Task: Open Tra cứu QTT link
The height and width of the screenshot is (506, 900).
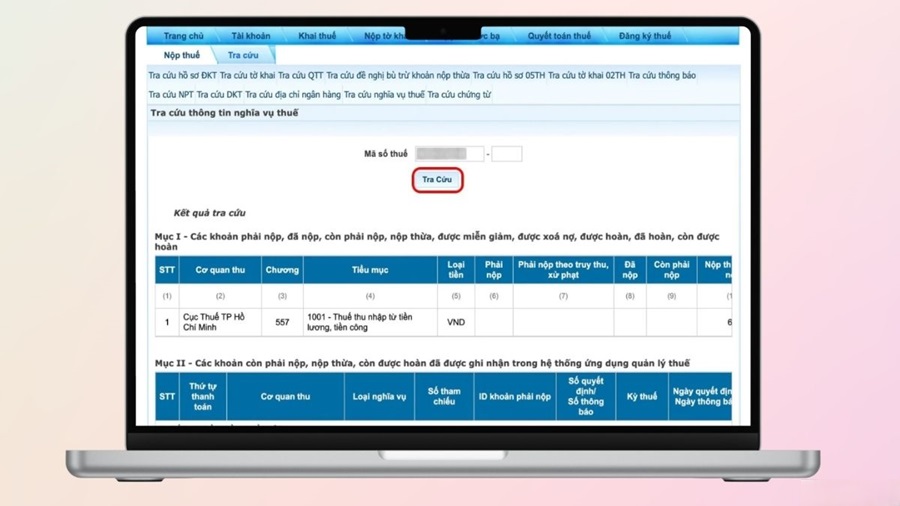Action: point(301,75)
